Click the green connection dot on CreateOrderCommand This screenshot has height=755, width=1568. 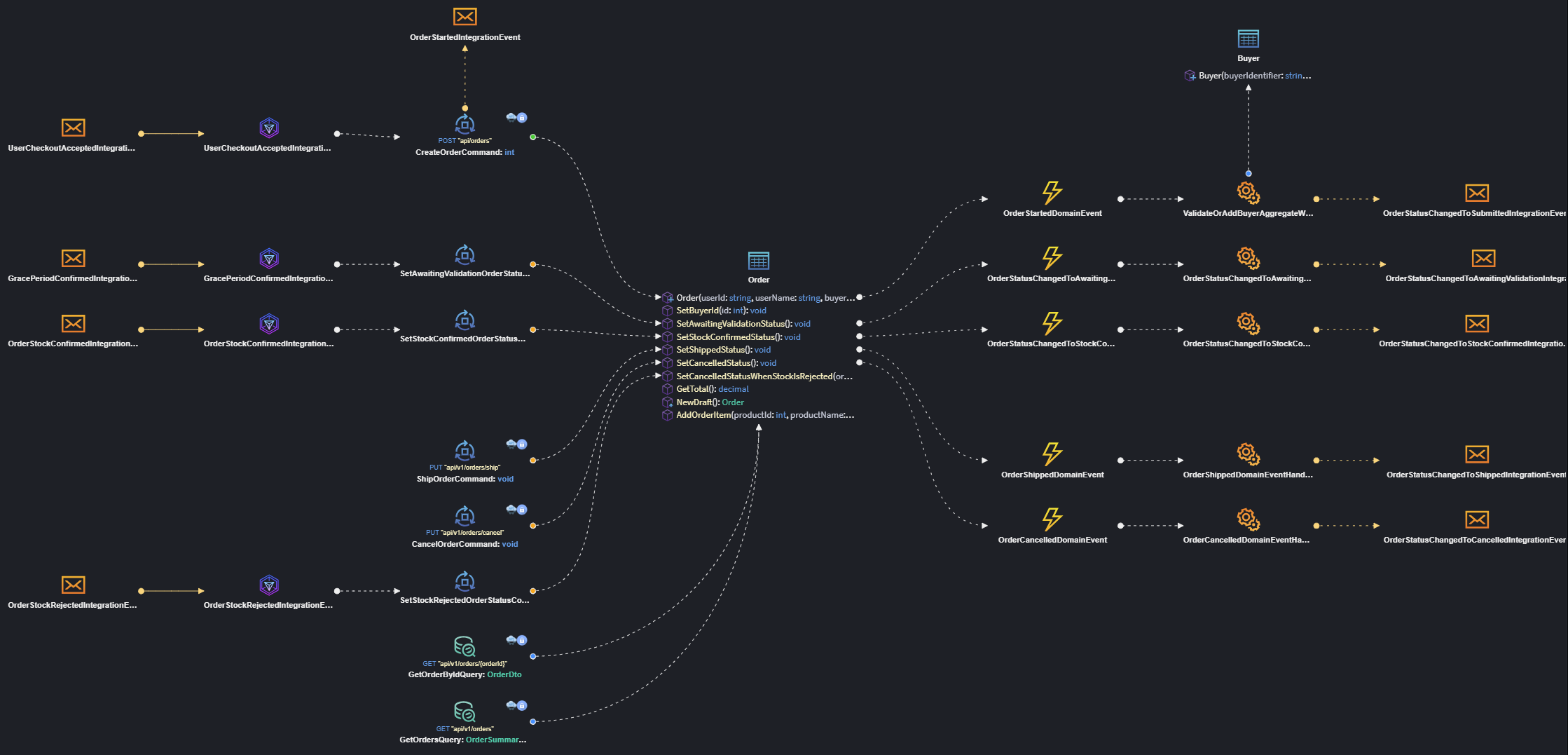tap(534, 137)
